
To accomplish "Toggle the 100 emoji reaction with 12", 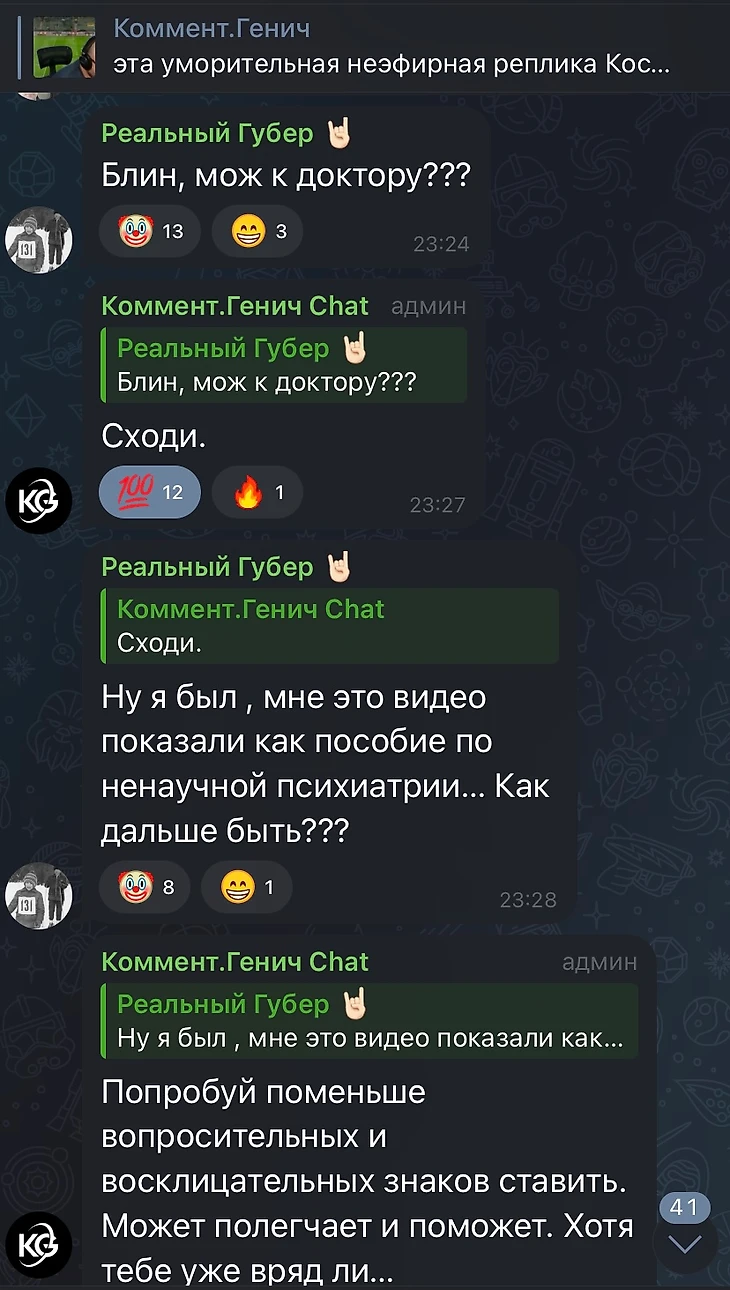I will (x=150, y=492).
